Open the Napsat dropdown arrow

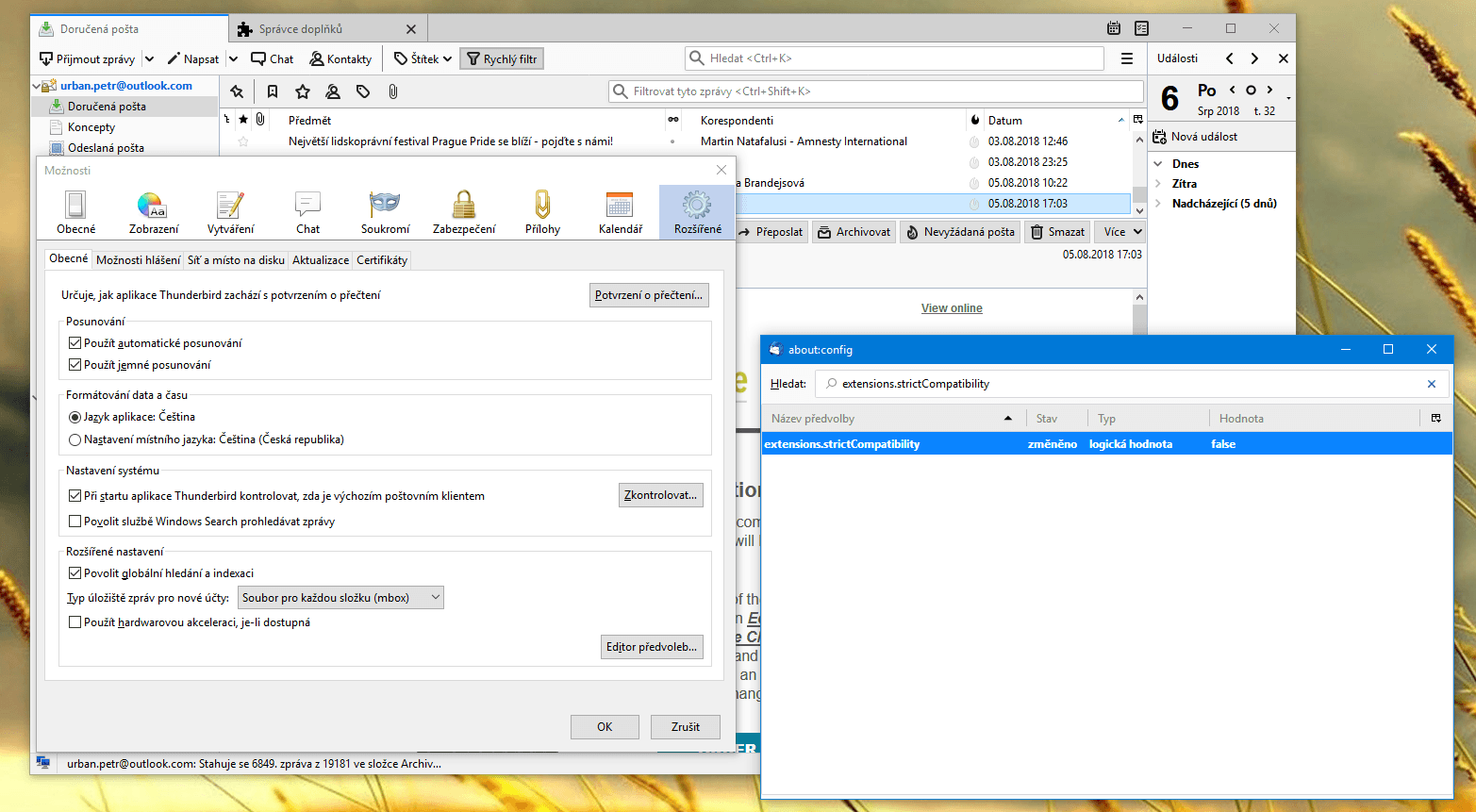233,58
